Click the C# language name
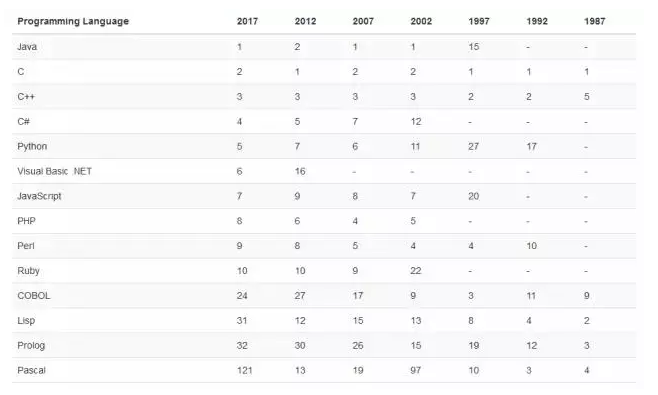Viewport: 658px width, 395px height. [x=24, y=122]
